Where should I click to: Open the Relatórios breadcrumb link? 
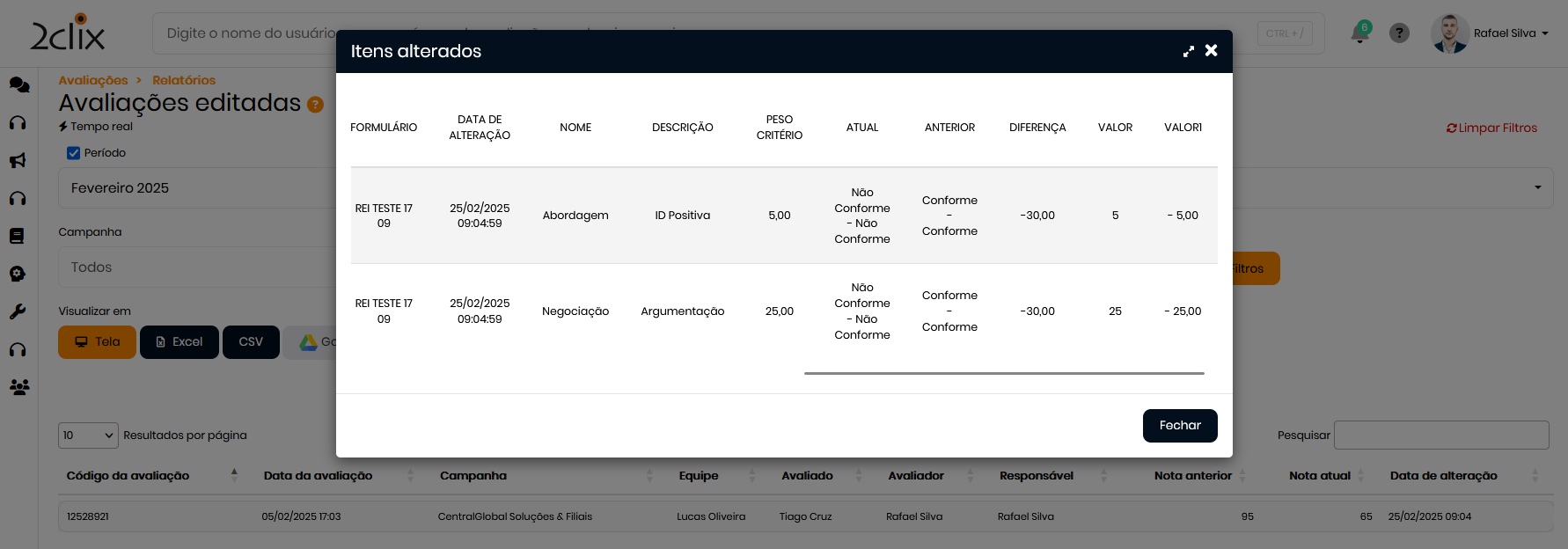184,80
